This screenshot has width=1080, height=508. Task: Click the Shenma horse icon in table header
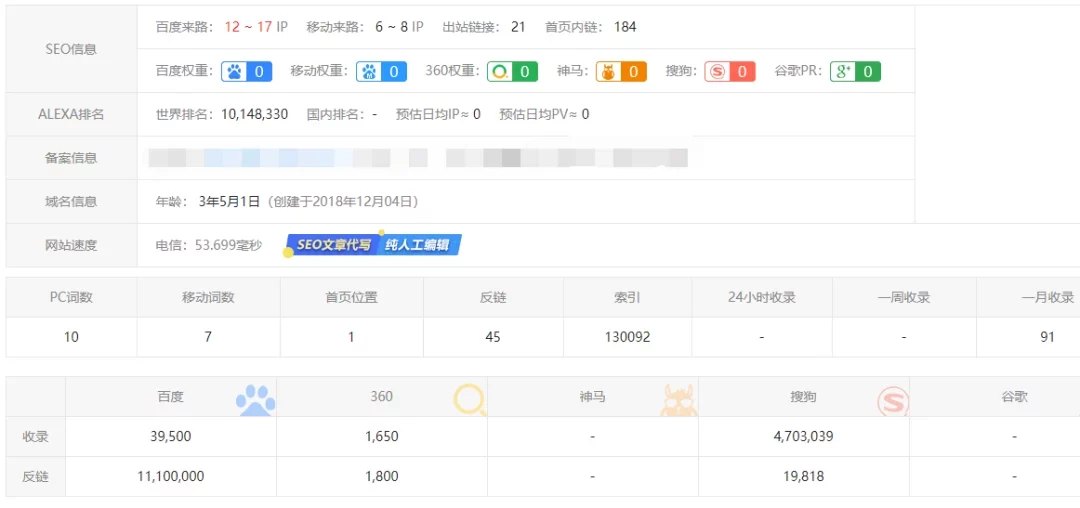pos(679,400)
